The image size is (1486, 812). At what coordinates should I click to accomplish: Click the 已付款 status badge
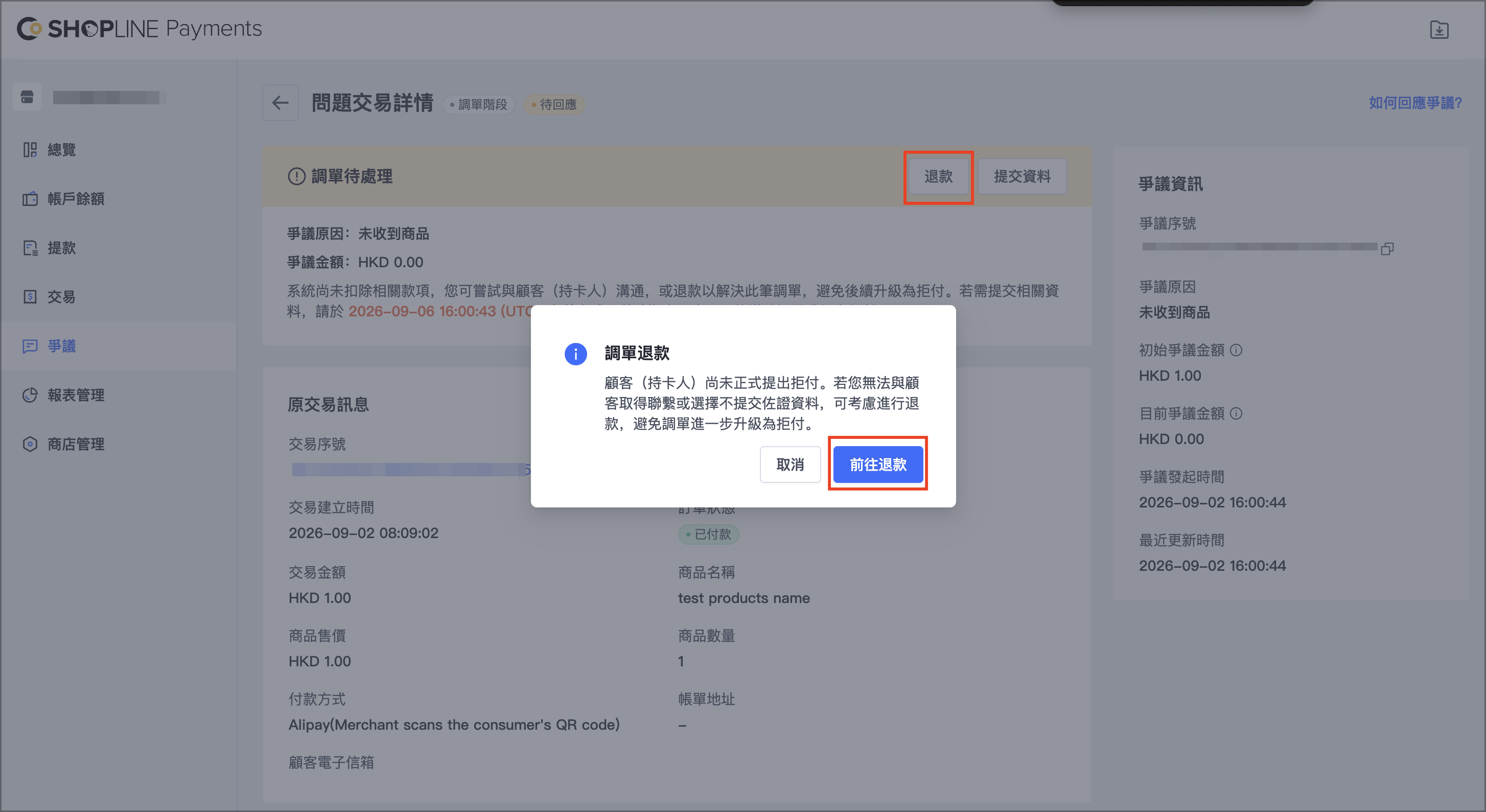coord(708,534)
